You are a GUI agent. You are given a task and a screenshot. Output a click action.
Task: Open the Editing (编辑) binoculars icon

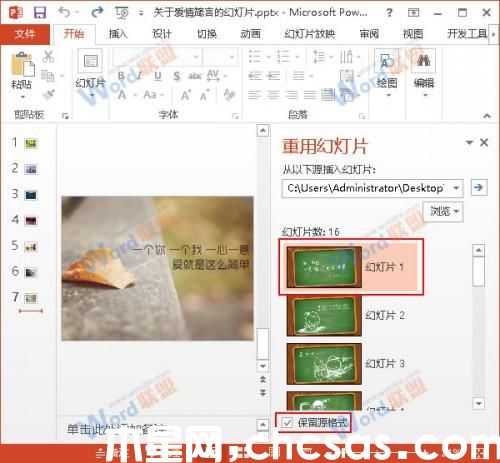tap(423, 61)
